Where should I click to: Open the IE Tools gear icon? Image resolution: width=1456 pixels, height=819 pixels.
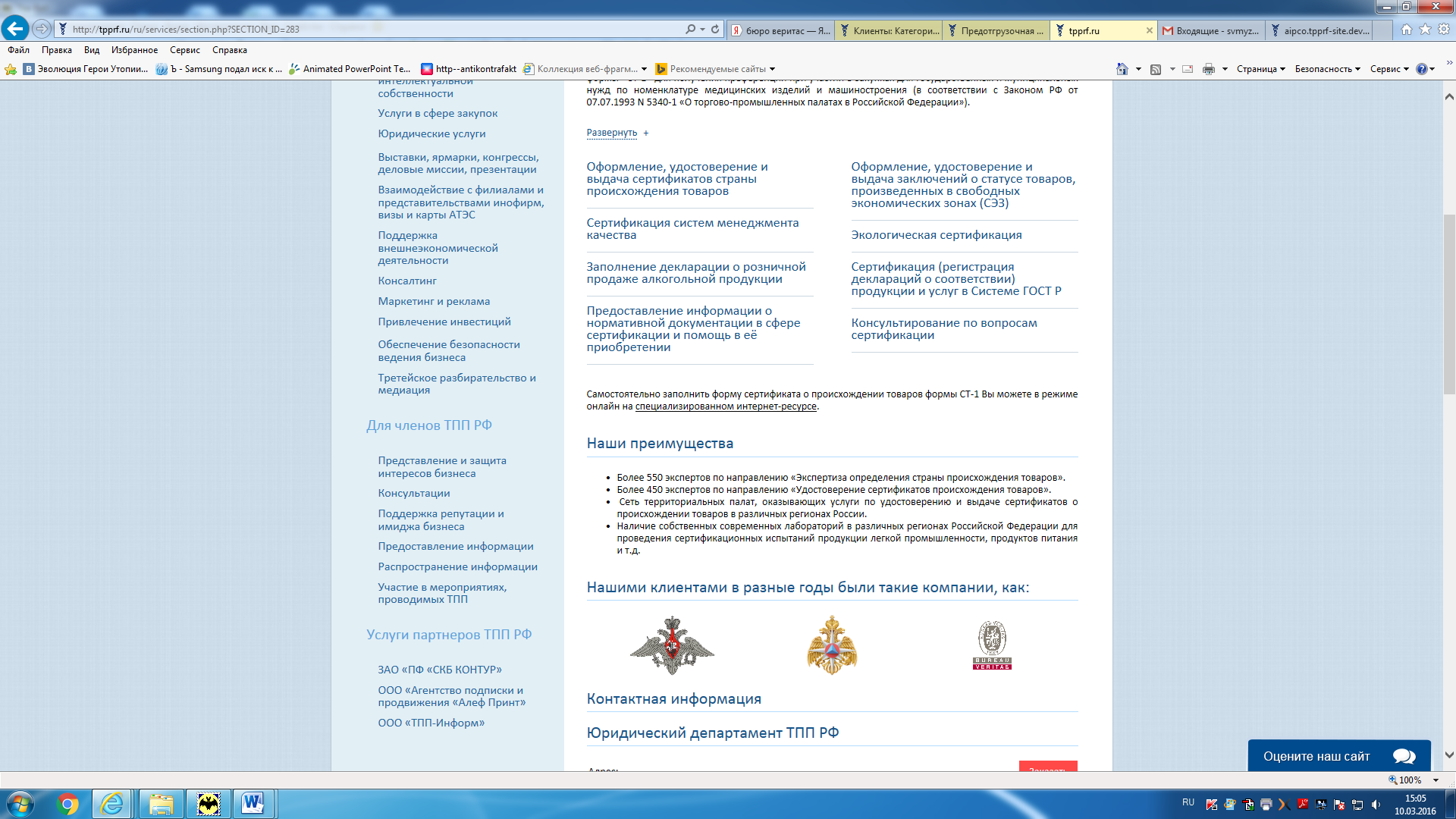click(1444, 29)
